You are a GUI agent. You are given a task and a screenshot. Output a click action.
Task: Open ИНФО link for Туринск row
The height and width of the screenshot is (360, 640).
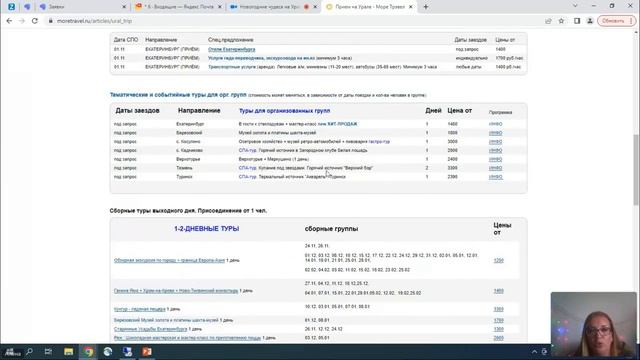point(496,177)
